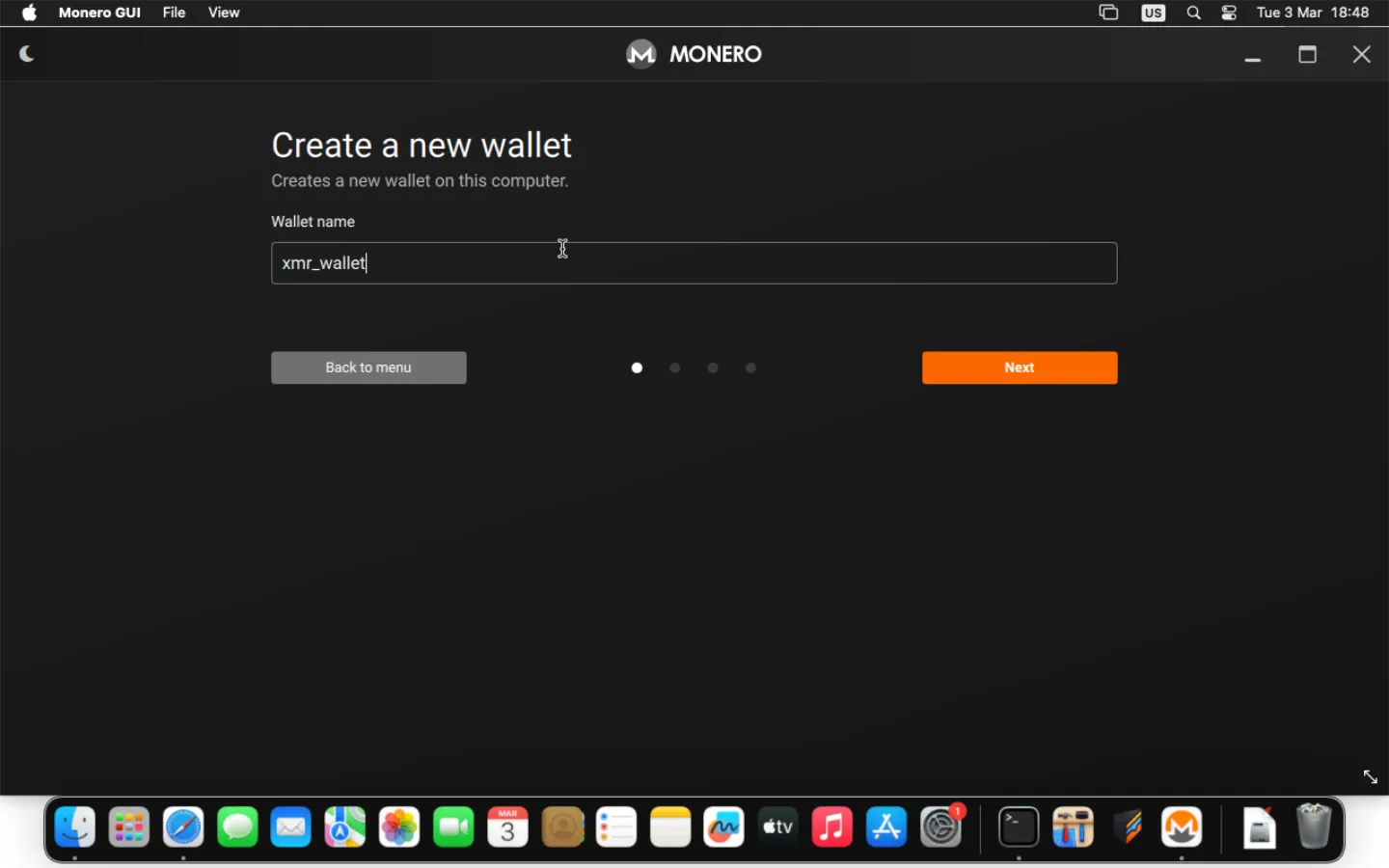Open Calendar from the dock
1389x868 pixels.
508,827
